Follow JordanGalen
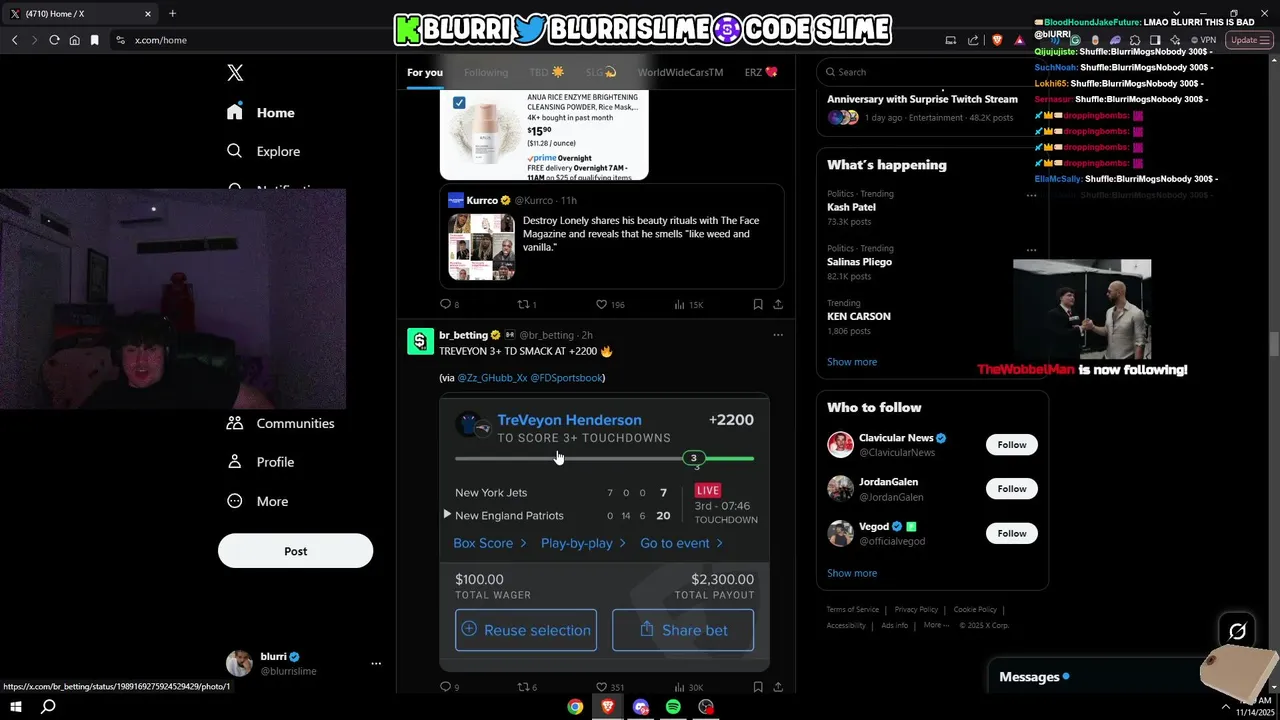1280x720 pixels. (1011, 489)
